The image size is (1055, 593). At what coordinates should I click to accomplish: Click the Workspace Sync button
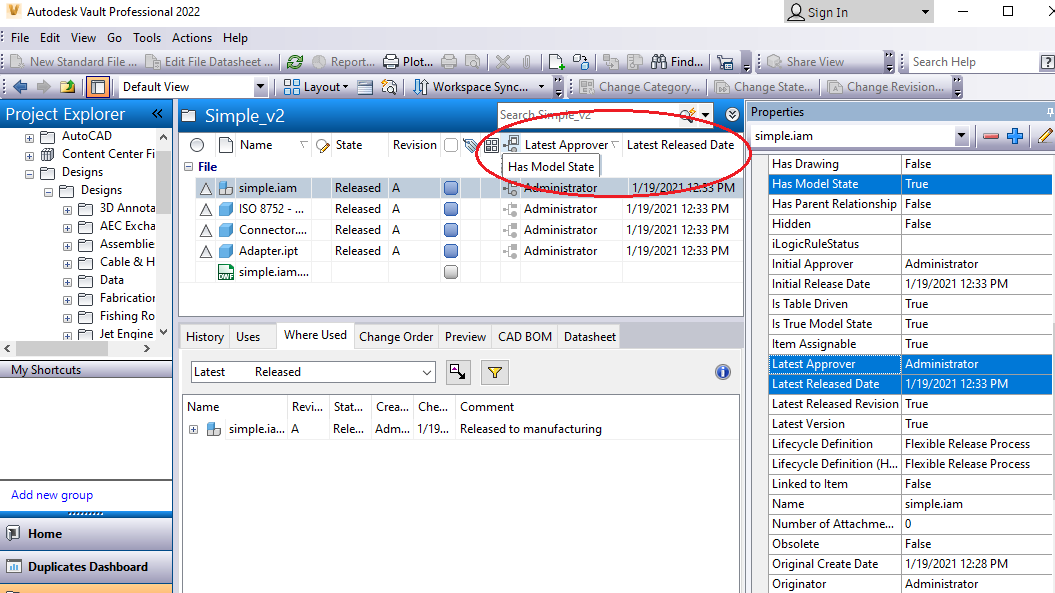coord(470,87)
